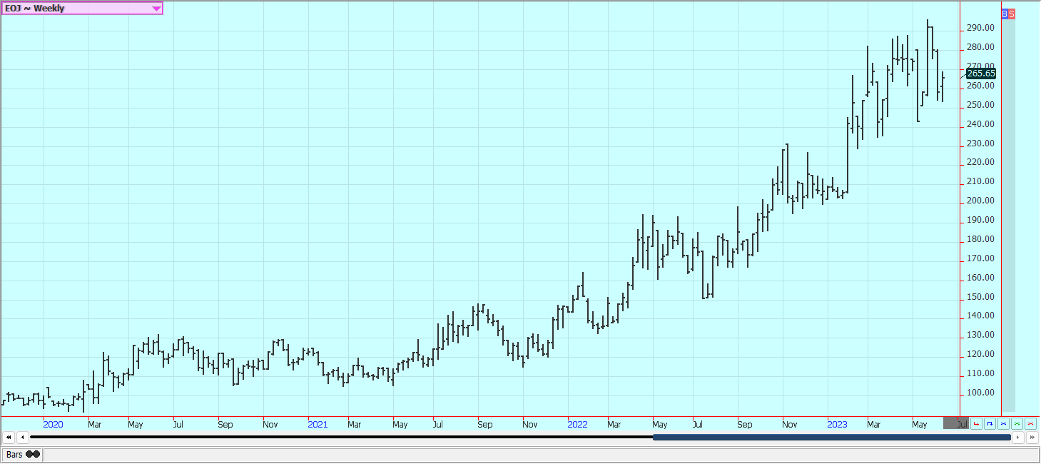
Task: Click the blue compress axis icon
Action: pos(1003,424)
